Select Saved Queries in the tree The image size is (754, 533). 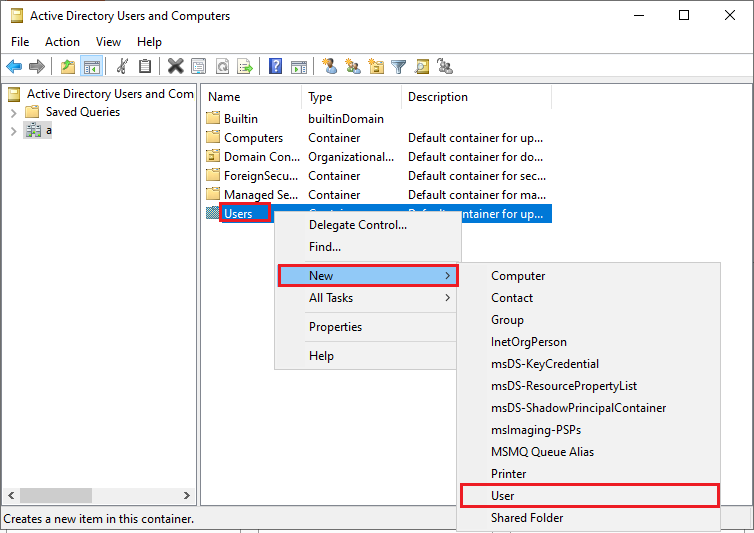[x=83, y=112]
